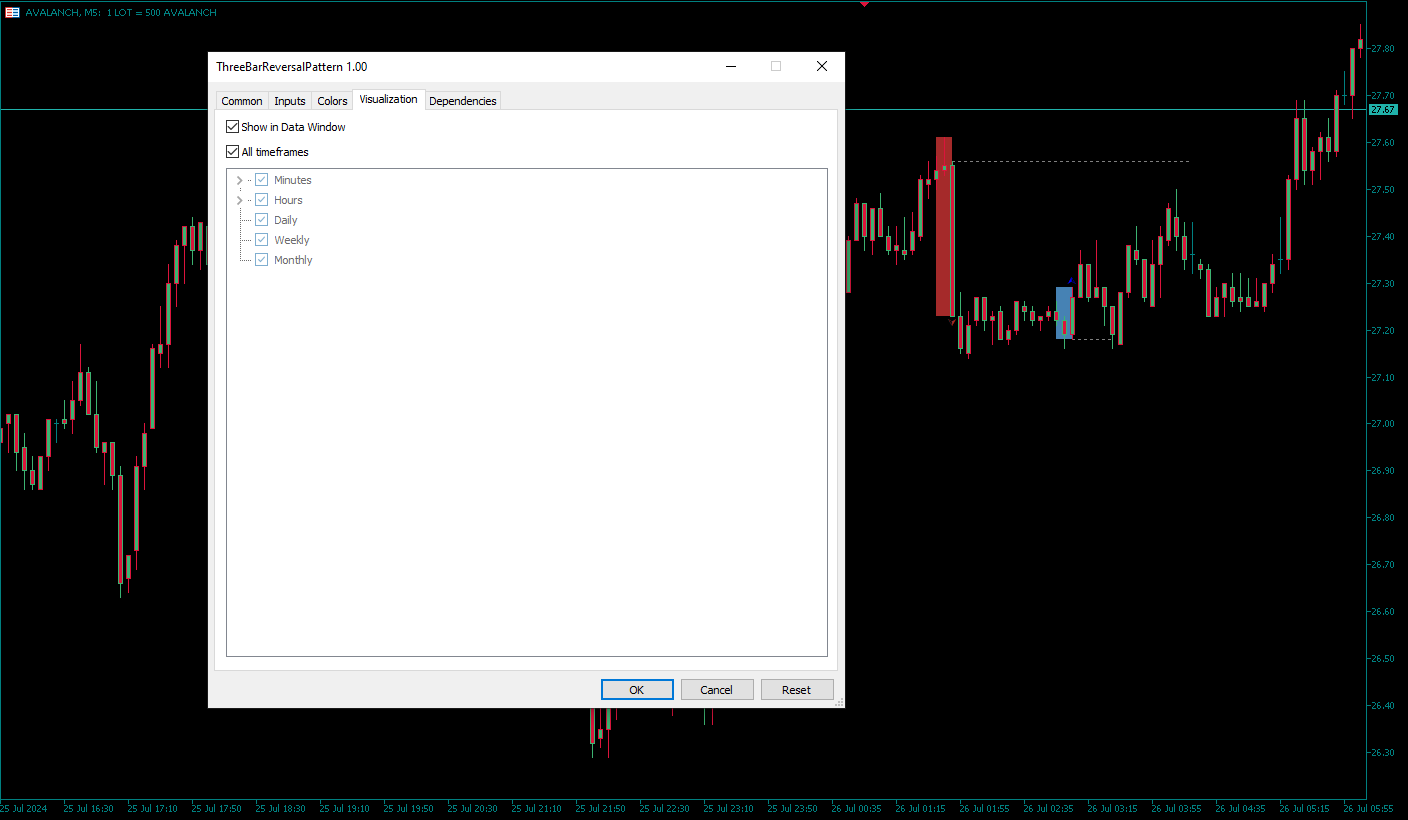Click the 26 Jul 00:35 time label

coord(856,808)
